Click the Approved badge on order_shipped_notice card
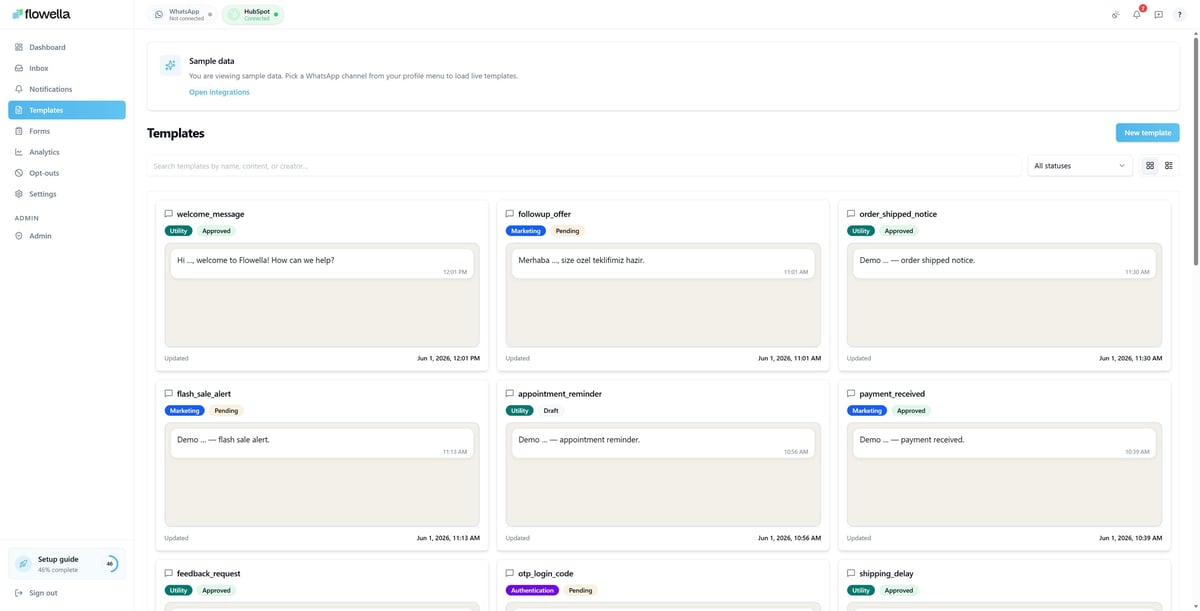 click(899, 231)
